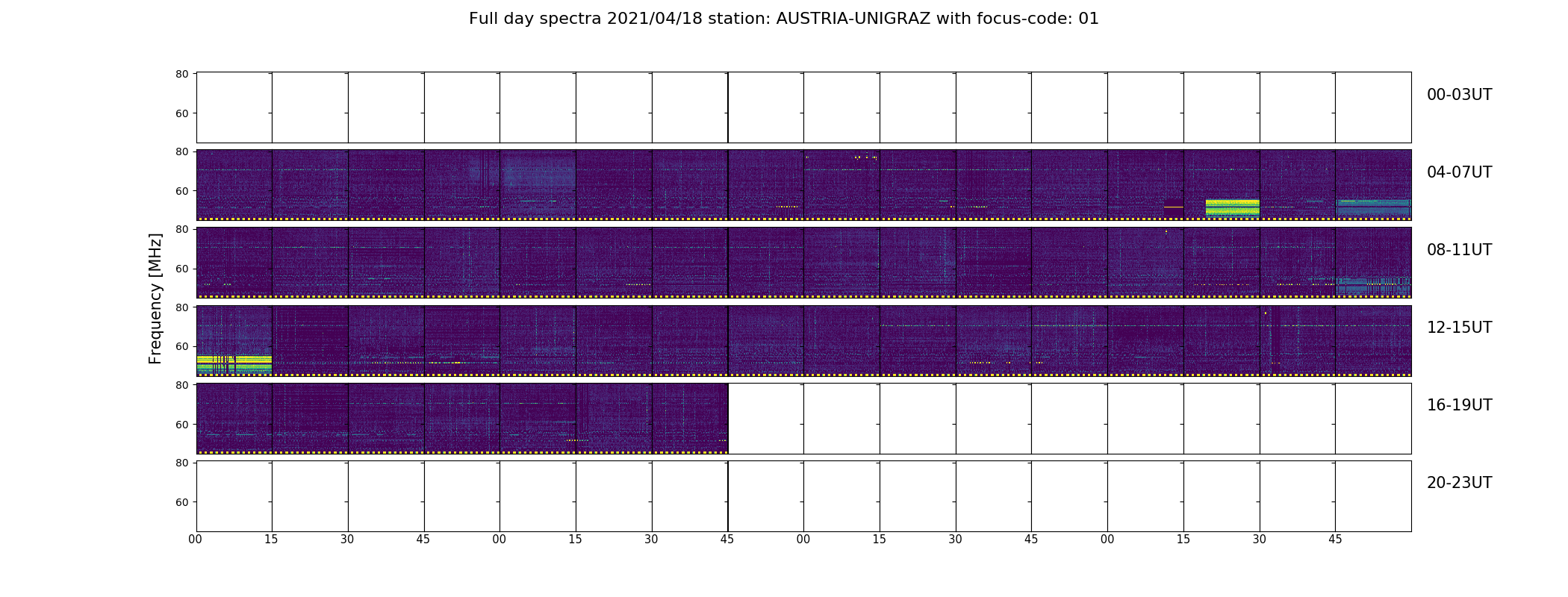
Task: Select the "04-07UT" row label
Action: coord(1459,172)
